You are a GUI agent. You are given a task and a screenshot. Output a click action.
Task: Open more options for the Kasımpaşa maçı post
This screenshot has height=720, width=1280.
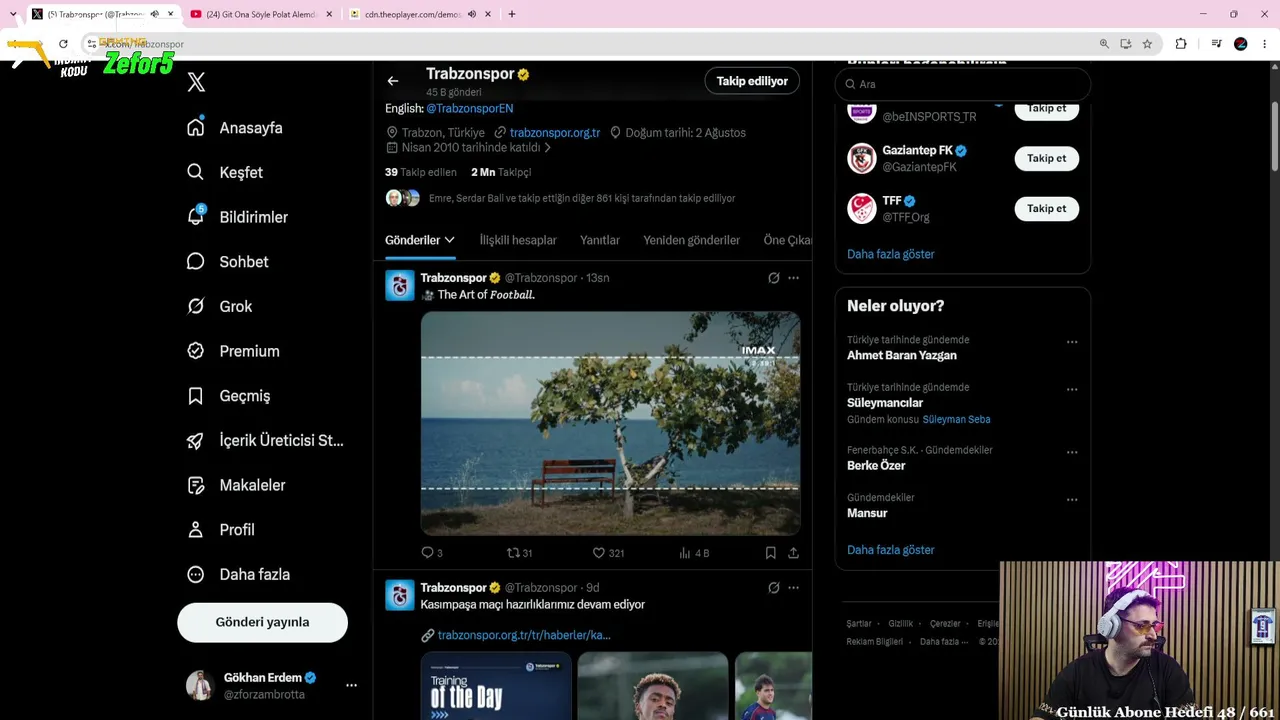793,588
